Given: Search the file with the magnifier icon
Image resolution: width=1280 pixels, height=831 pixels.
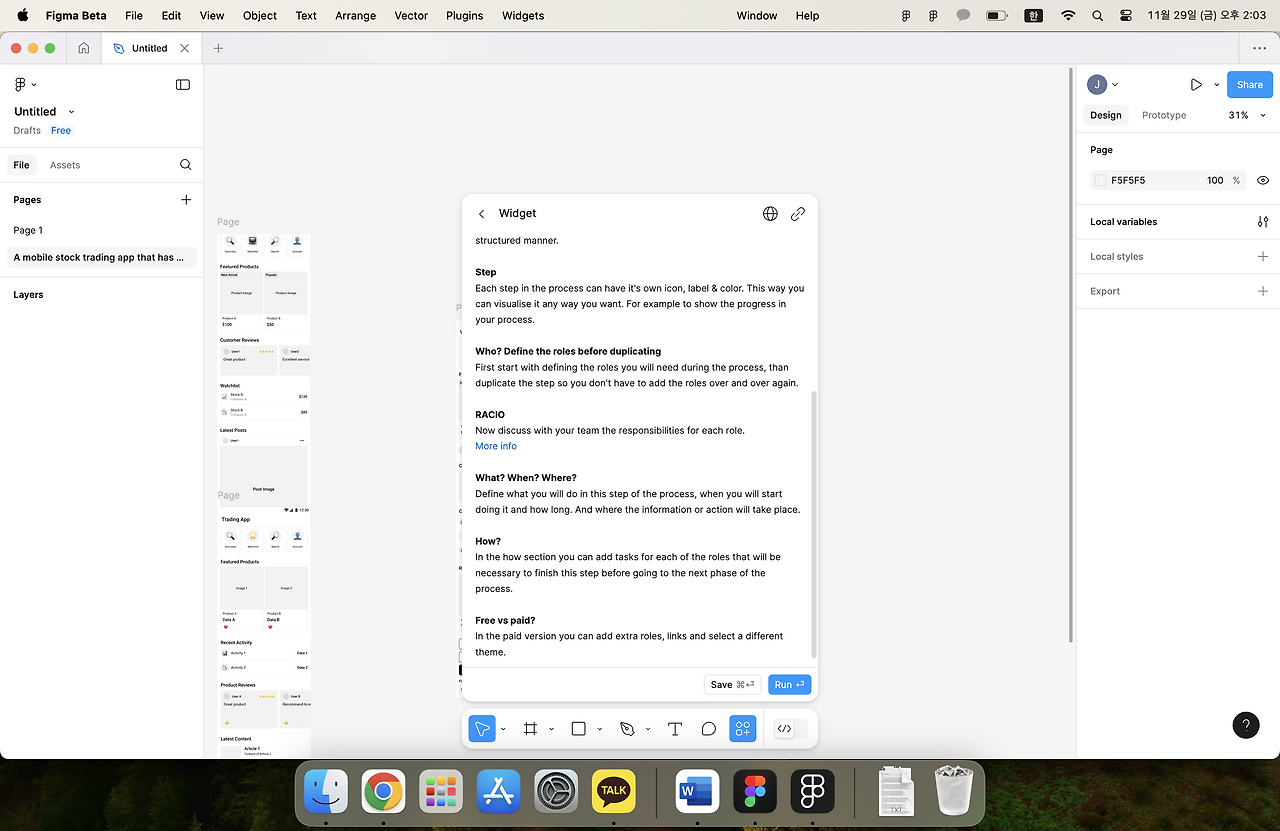Looking at the screenshot, I should 185,165.
